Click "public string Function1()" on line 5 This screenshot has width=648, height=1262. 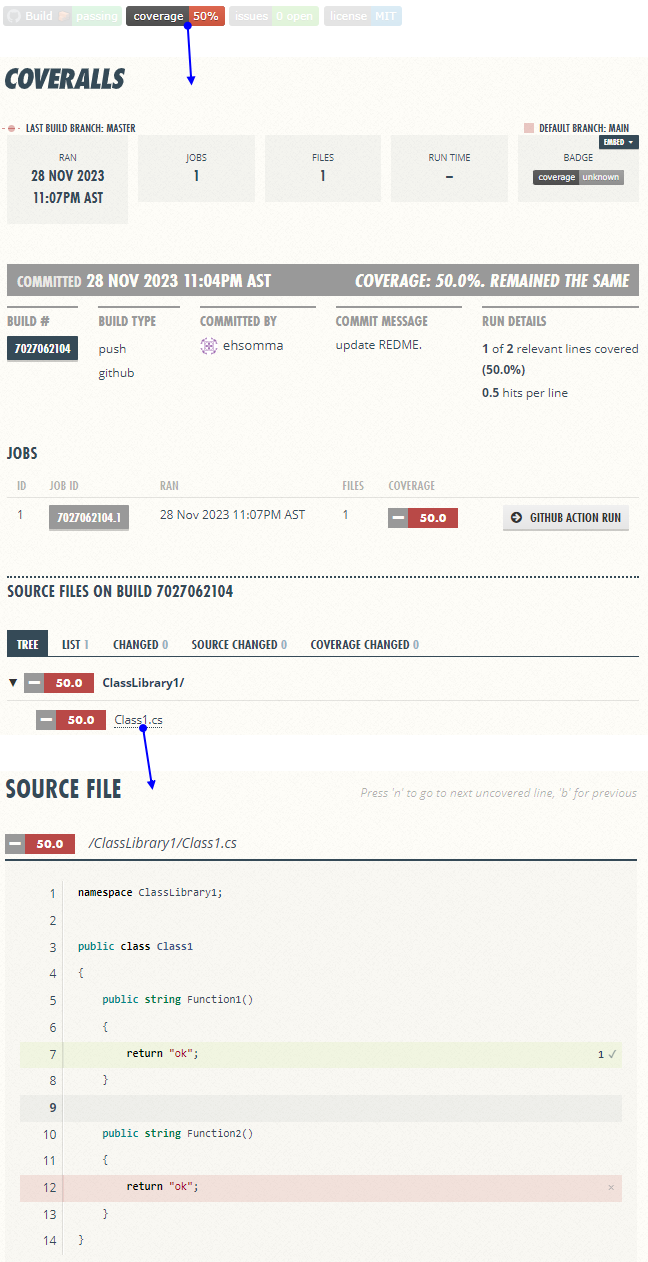178,1000
